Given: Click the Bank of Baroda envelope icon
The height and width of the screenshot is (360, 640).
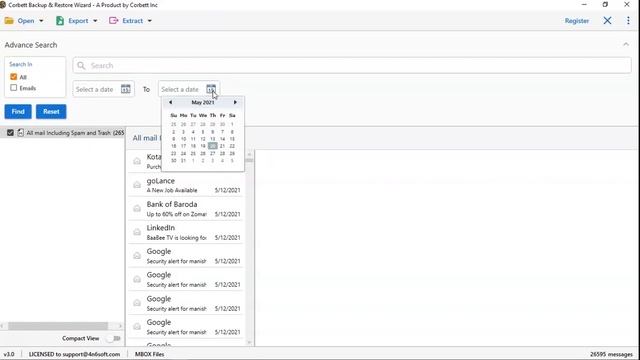Looking at the screenshot, I should [137, 209].
